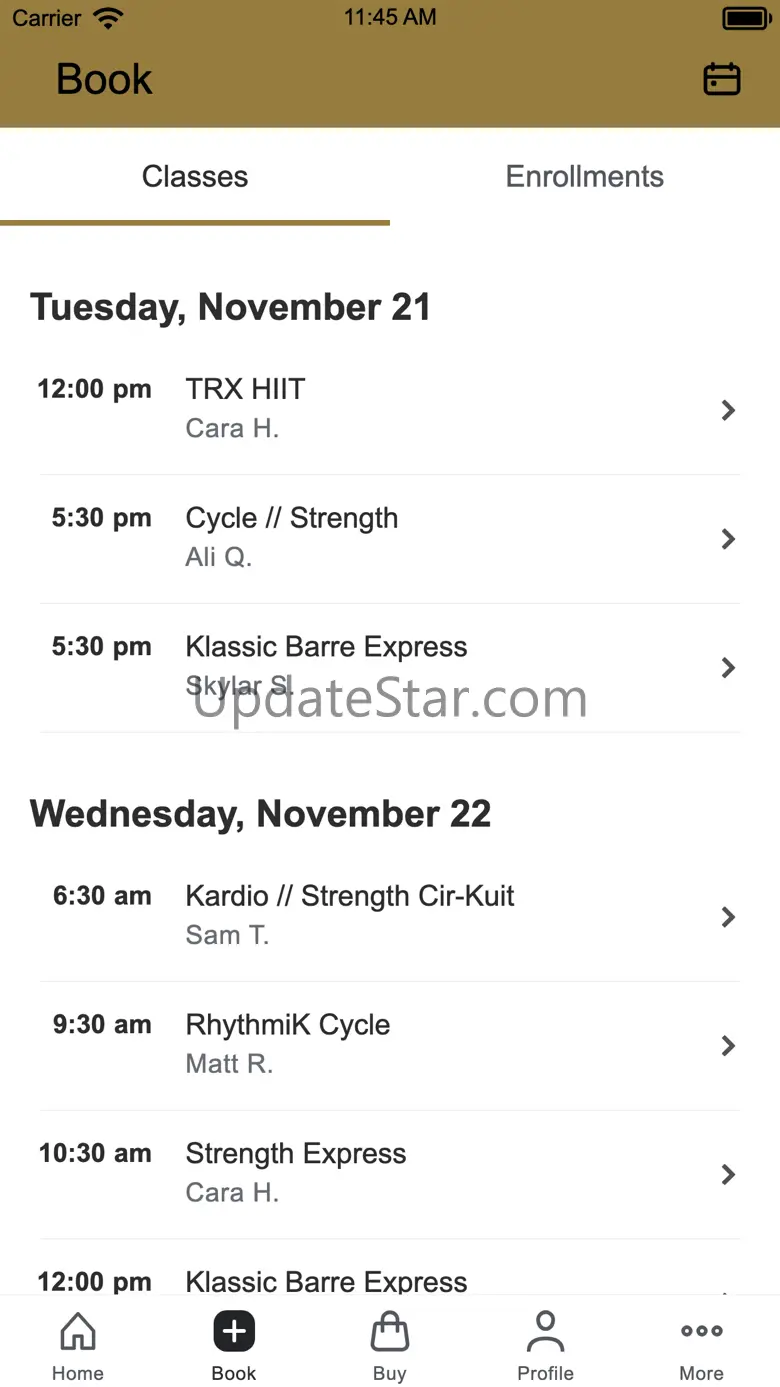The image size is (780, 1387).
Task: Click the Wednesday, November 22 header
Action: coord(261,814)
